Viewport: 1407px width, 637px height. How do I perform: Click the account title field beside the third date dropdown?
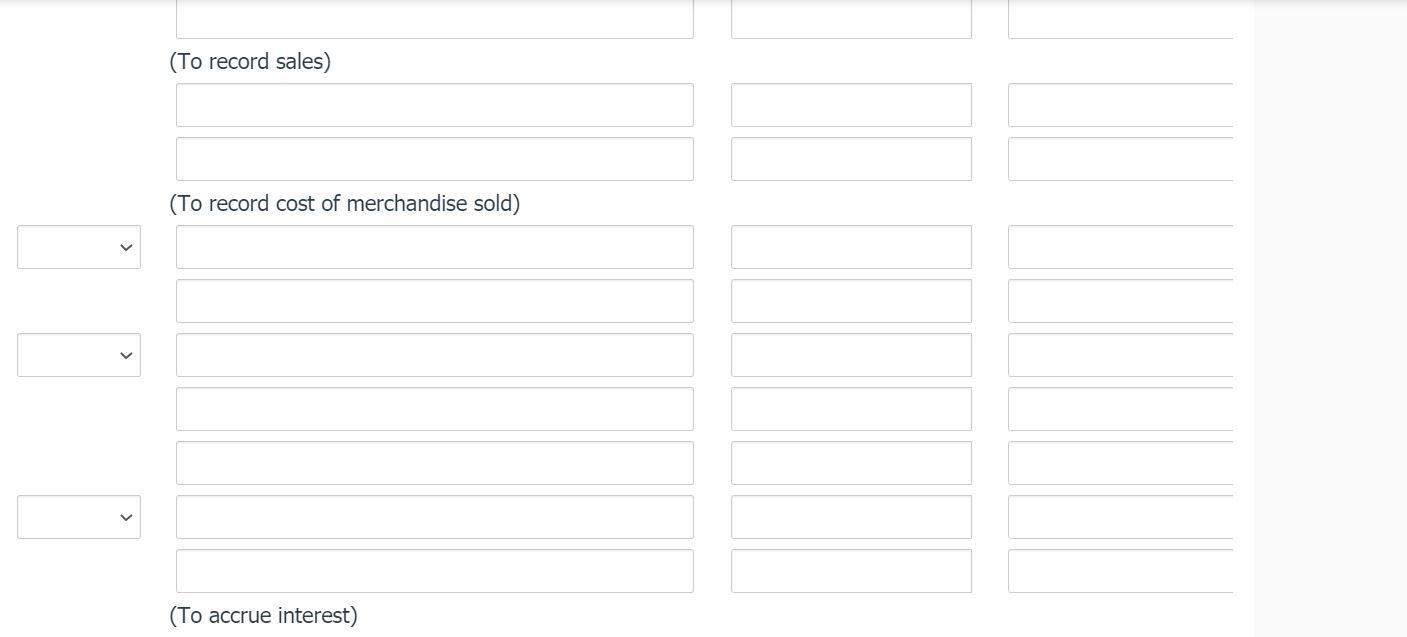(x=435, y=517)
